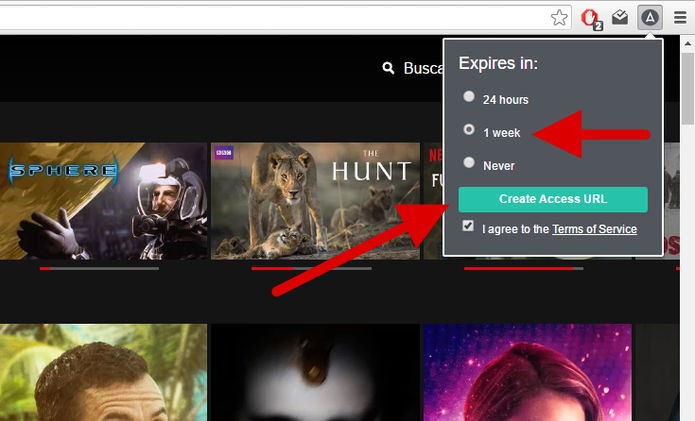Click the bookmark star icon

(559, 18)
